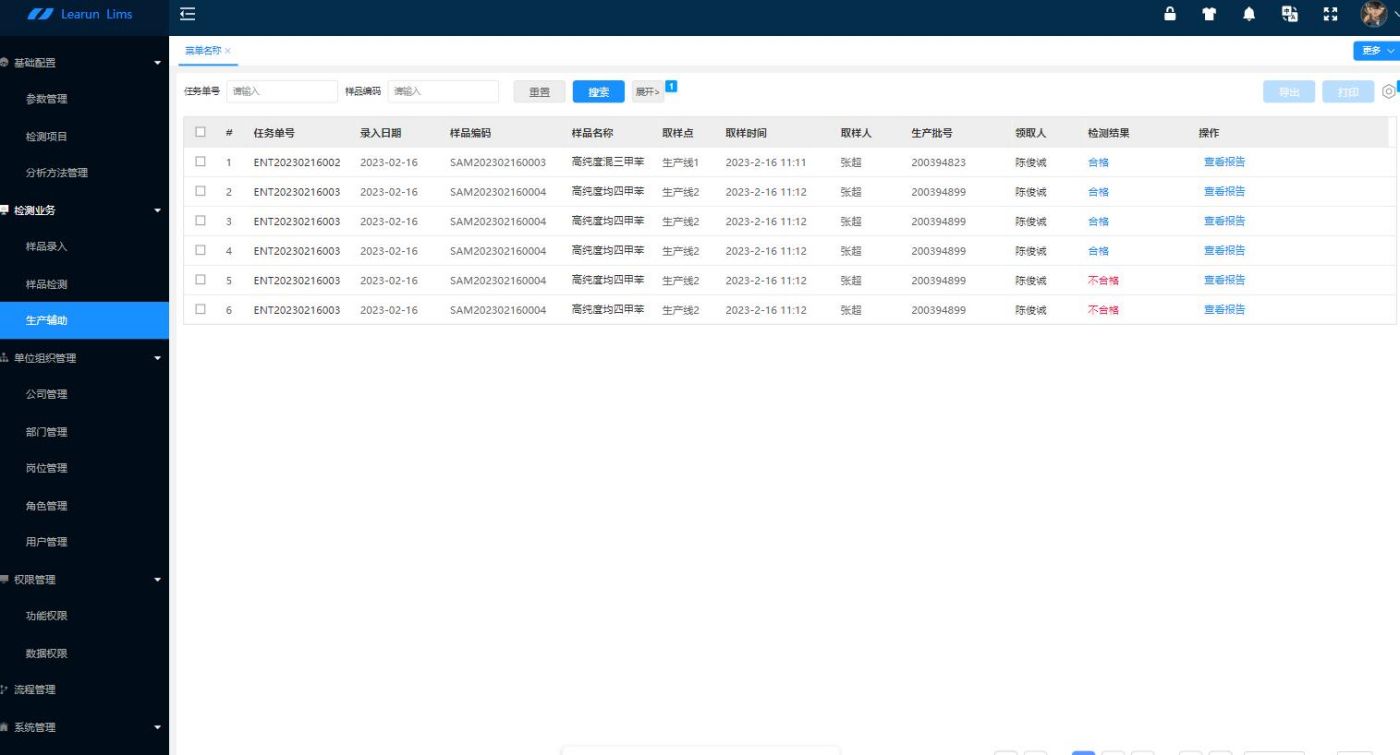Click the Learun Lims logo
The height and width of the screenshot is (755, 1400).
pyautogui.click(x=80, y=14)
